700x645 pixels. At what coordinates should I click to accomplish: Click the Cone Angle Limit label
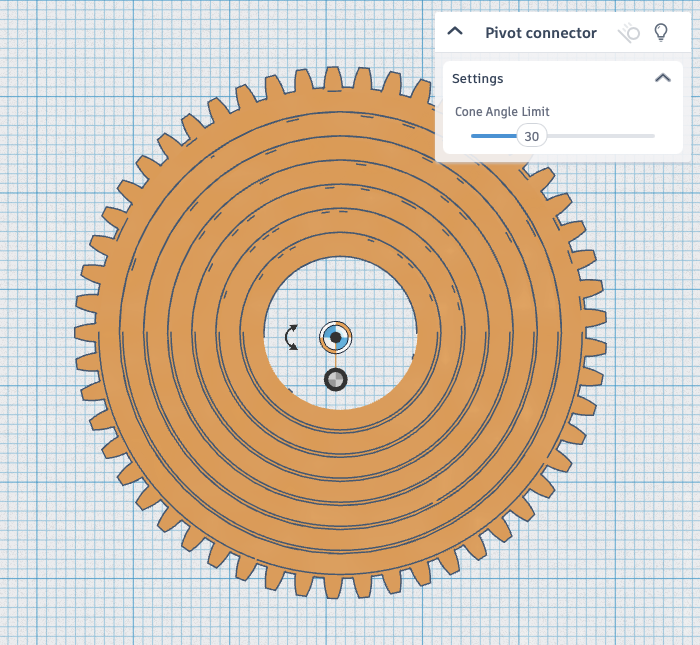pos(502,112)
